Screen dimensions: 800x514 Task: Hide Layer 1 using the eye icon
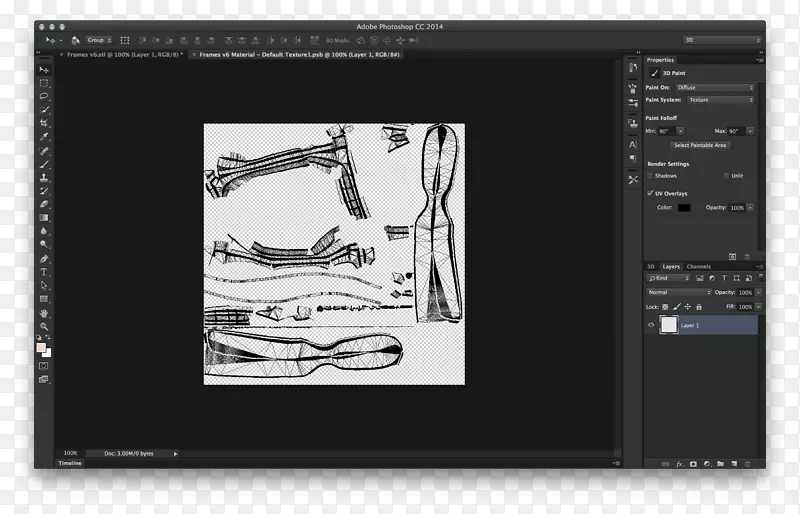click(651, 325)
